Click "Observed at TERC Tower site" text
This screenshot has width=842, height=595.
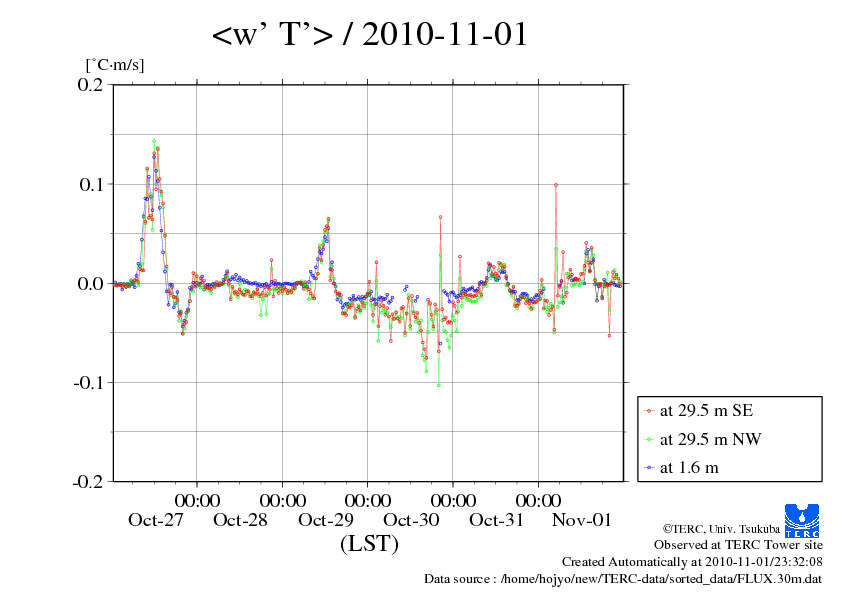[x=738, y=545]
